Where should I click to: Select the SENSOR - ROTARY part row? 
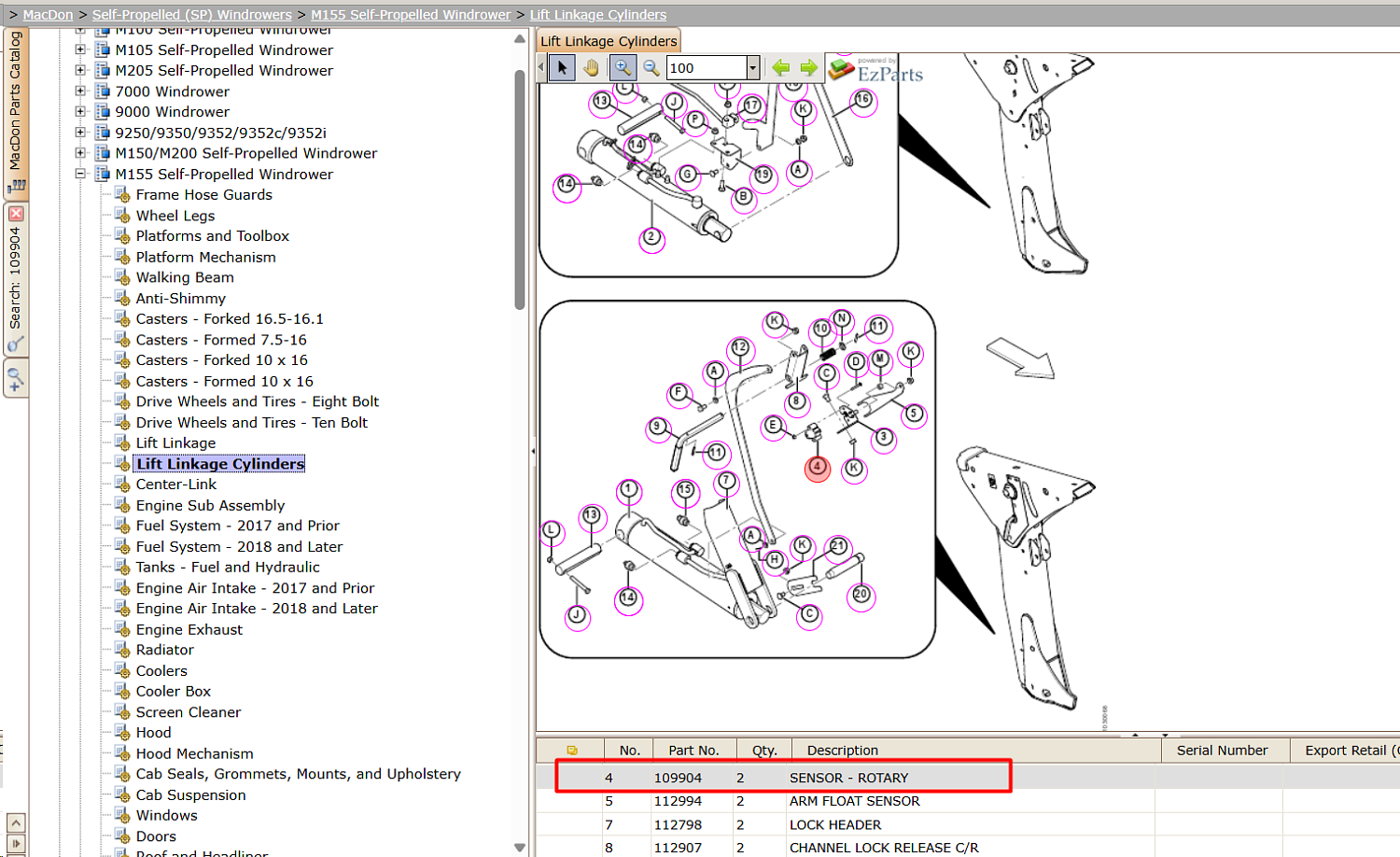coord(969,778)
